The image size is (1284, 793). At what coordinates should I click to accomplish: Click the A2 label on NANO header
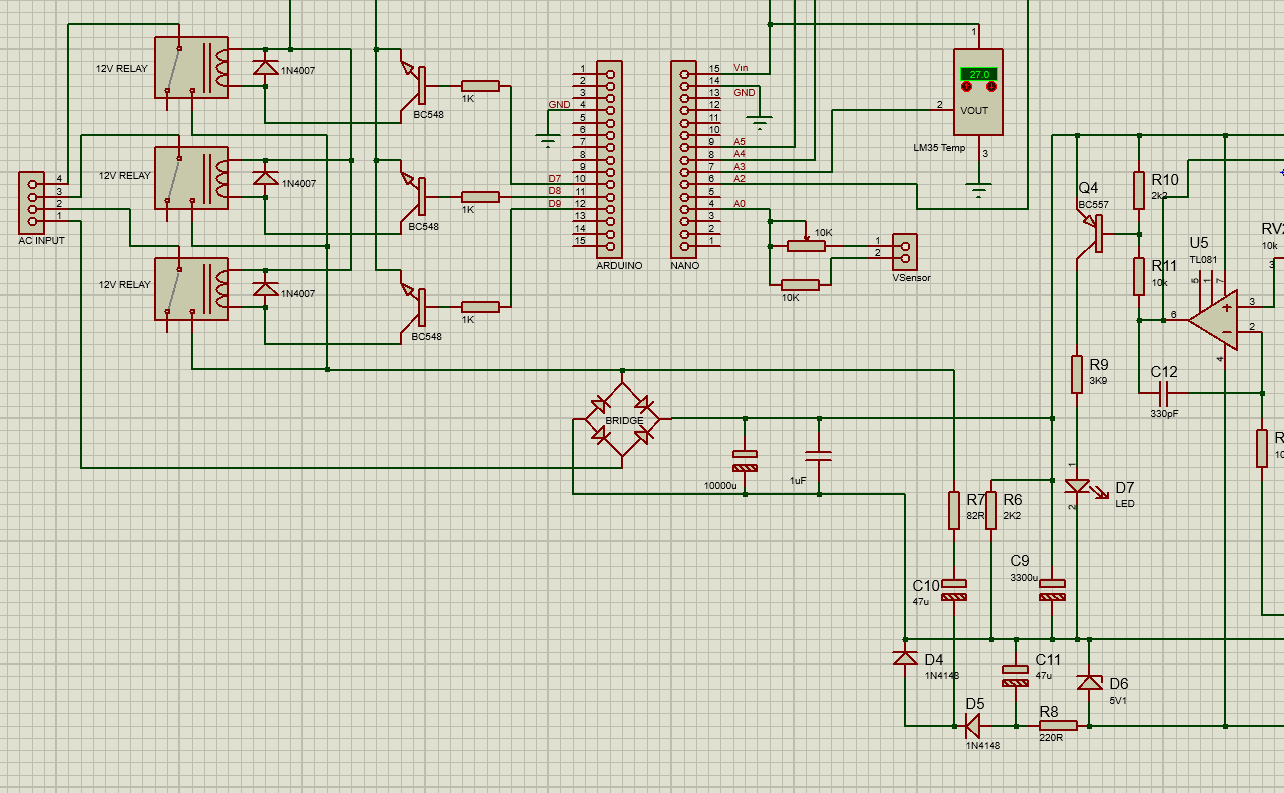coord(740,178)
